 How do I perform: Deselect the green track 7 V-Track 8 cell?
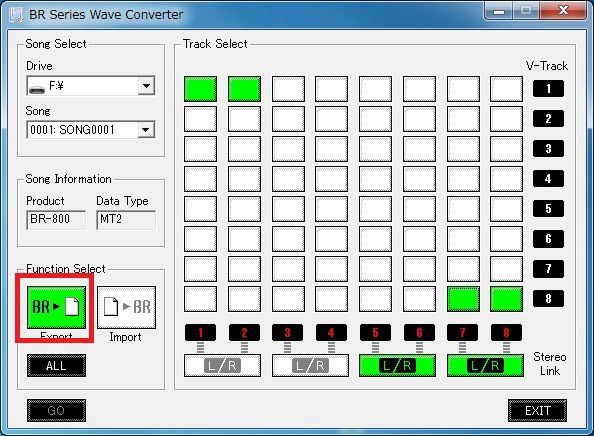coord(463,299)
